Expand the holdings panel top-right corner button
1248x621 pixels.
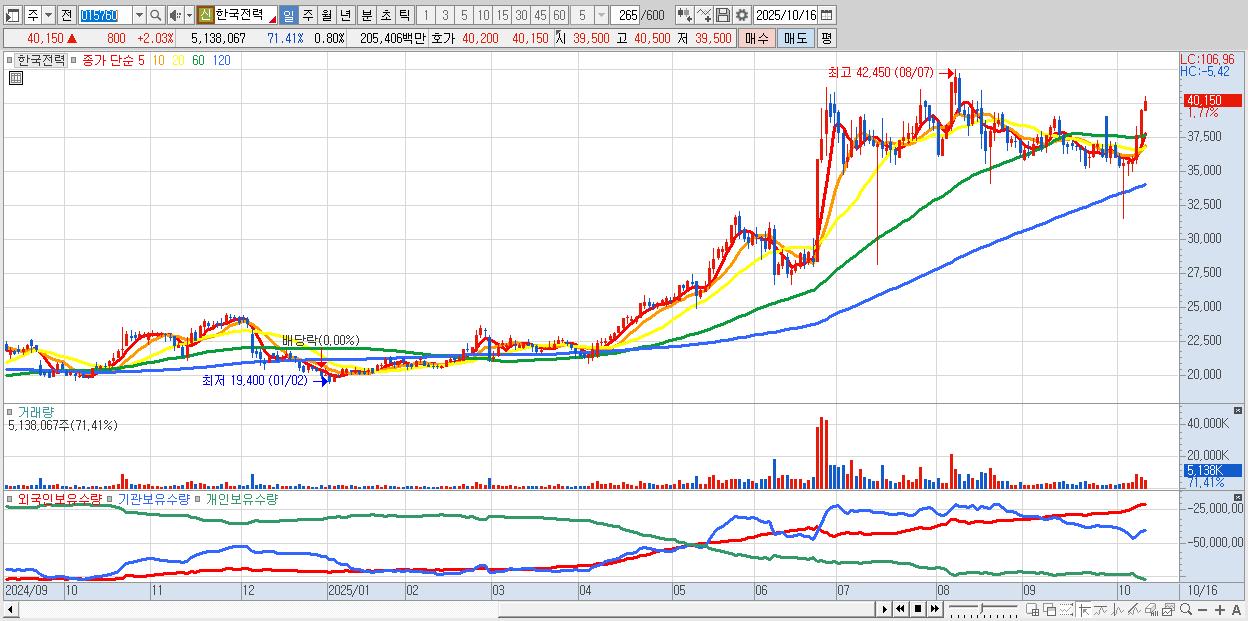click(x=1239, y=498)
